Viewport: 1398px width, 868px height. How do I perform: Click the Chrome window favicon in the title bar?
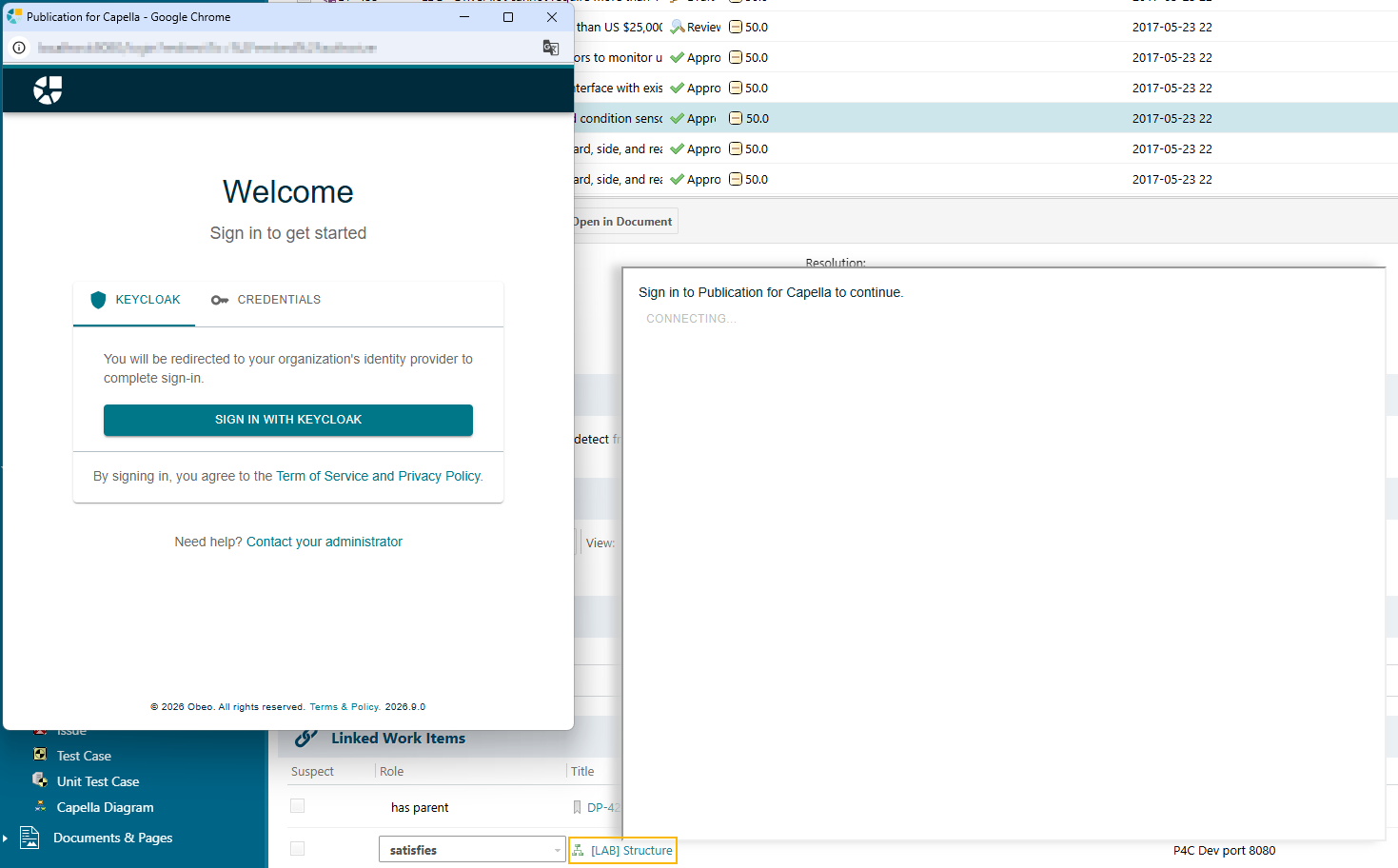coord(14,16)
